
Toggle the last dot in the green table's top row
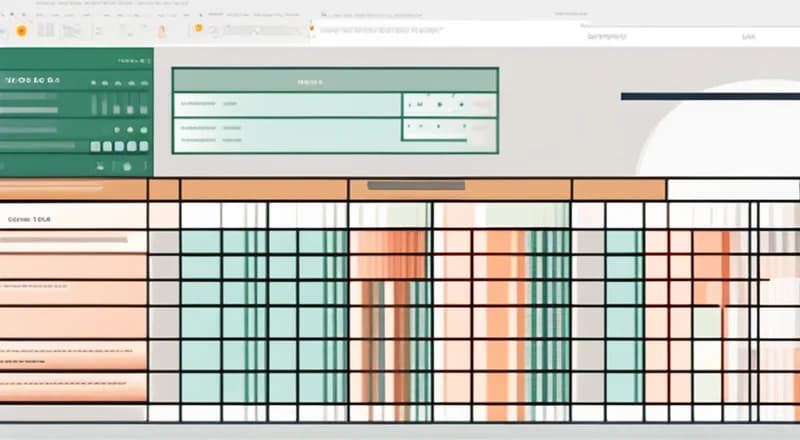[463, 103]
